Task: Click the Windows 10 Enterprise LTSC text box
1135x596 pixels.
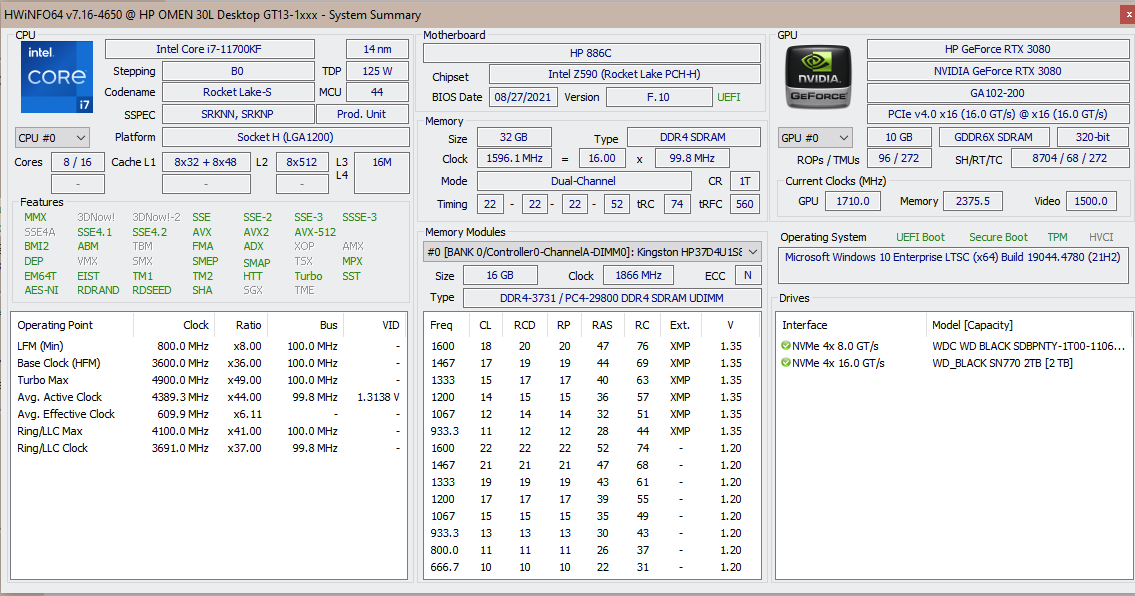Action: coord(953,265)
